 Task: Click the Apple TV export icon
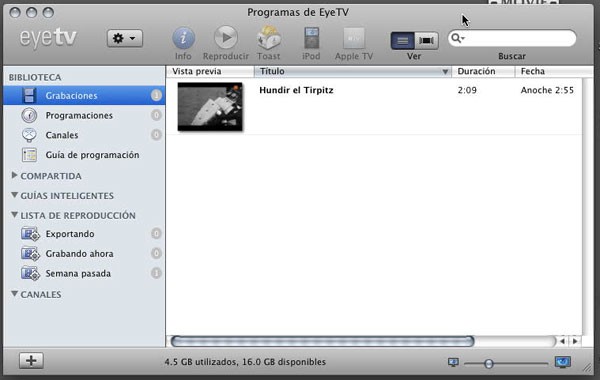354,38
